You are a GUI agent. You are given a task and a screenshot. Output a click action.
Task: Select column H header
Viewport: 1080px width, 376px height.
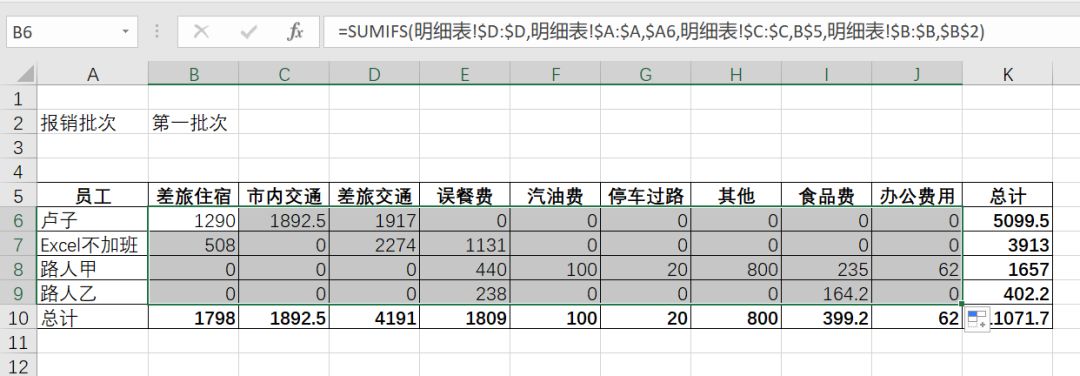[x=736, y=75]
